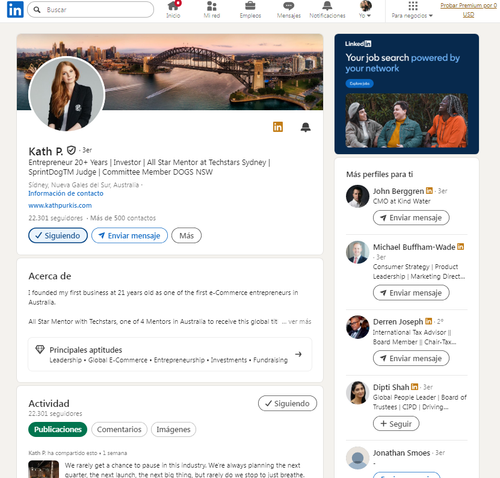Send message to Derren Joseph
Viewport: 500px width, 478px height.
(x=411, y=358)
